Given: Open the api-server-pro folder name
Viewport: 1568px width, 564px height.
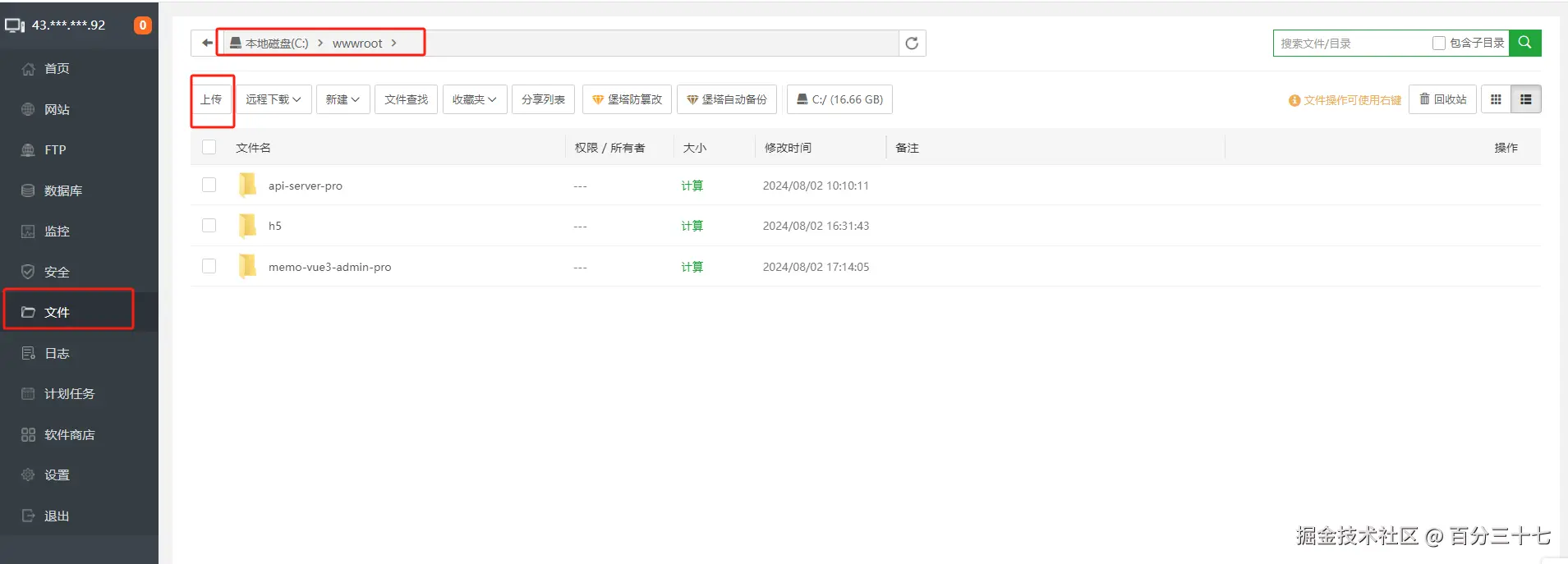Looking at the screenshot, I should 306,186.
